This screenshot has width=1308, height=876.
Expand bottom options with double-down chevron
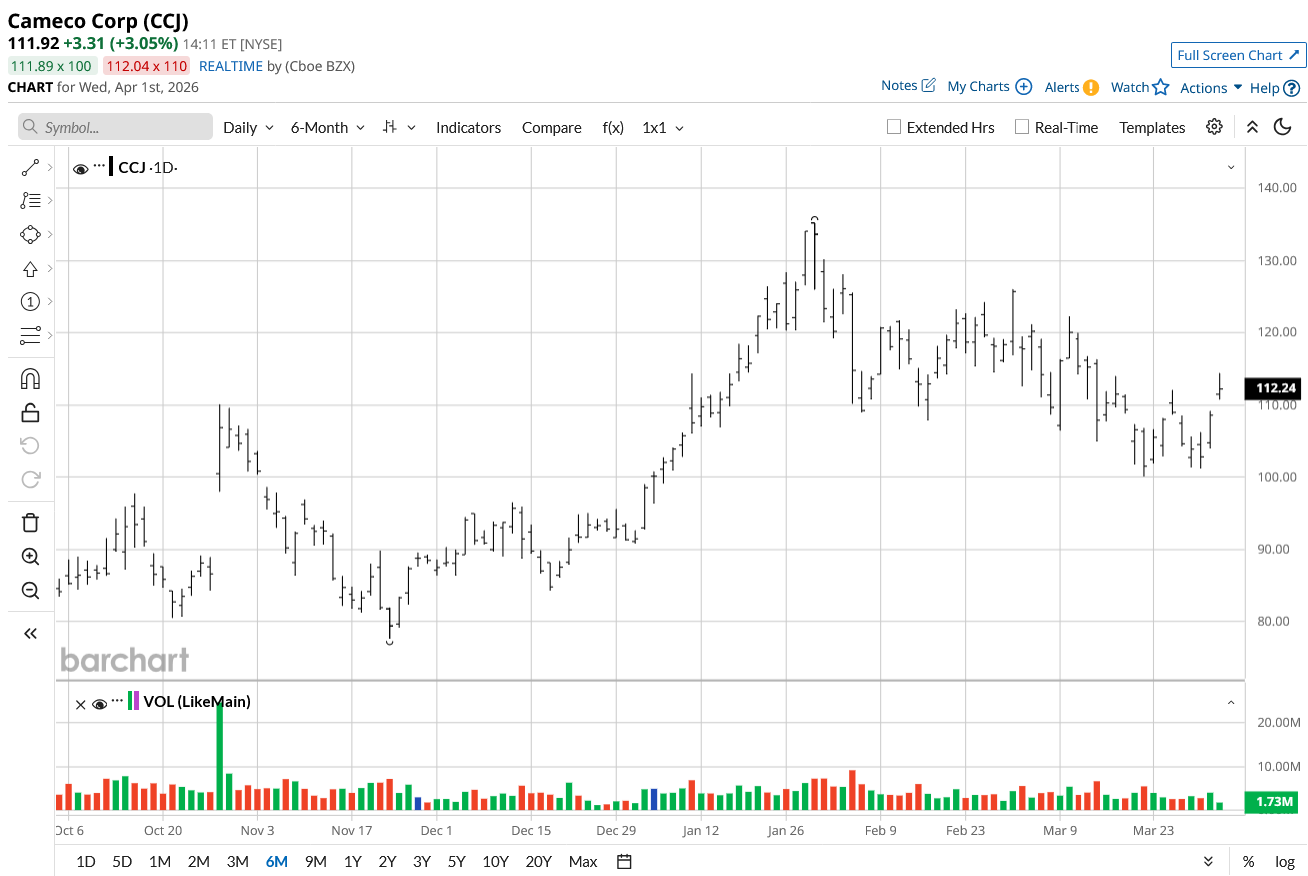tap(1208, 861)
